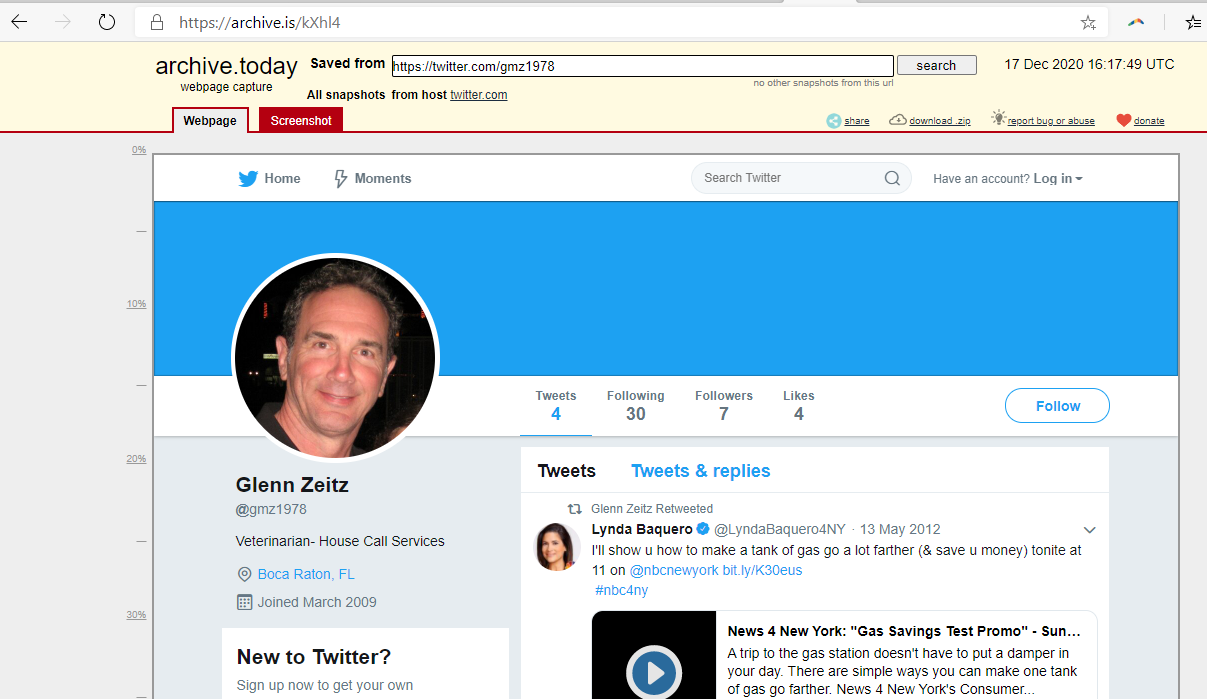Click the donate heart icon
The height and width of the screenshot is (699, 1207).
(x=1123, y=120)
